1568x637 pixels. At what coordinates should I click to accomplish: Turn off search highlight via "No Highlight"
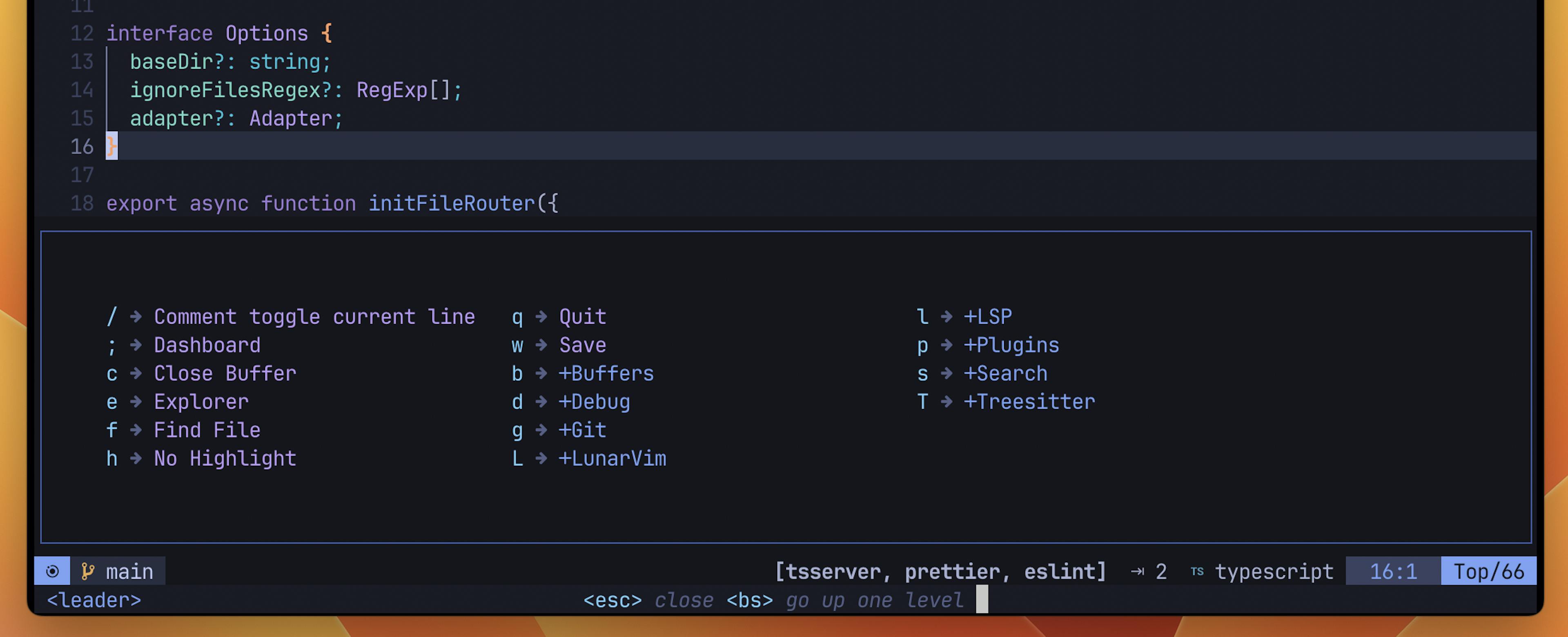225,458
